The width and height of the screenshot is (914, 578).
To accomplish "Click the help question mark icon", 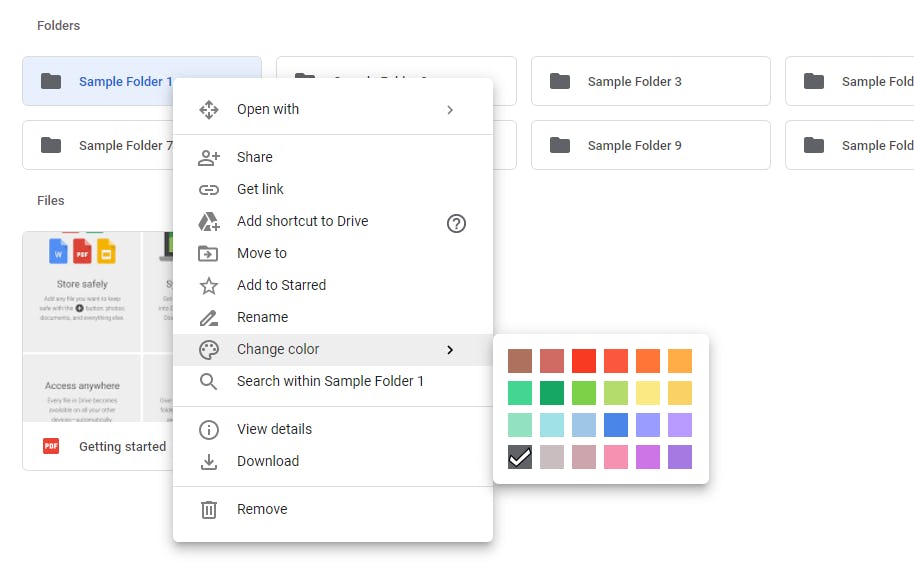I will (x=456, y=223).
